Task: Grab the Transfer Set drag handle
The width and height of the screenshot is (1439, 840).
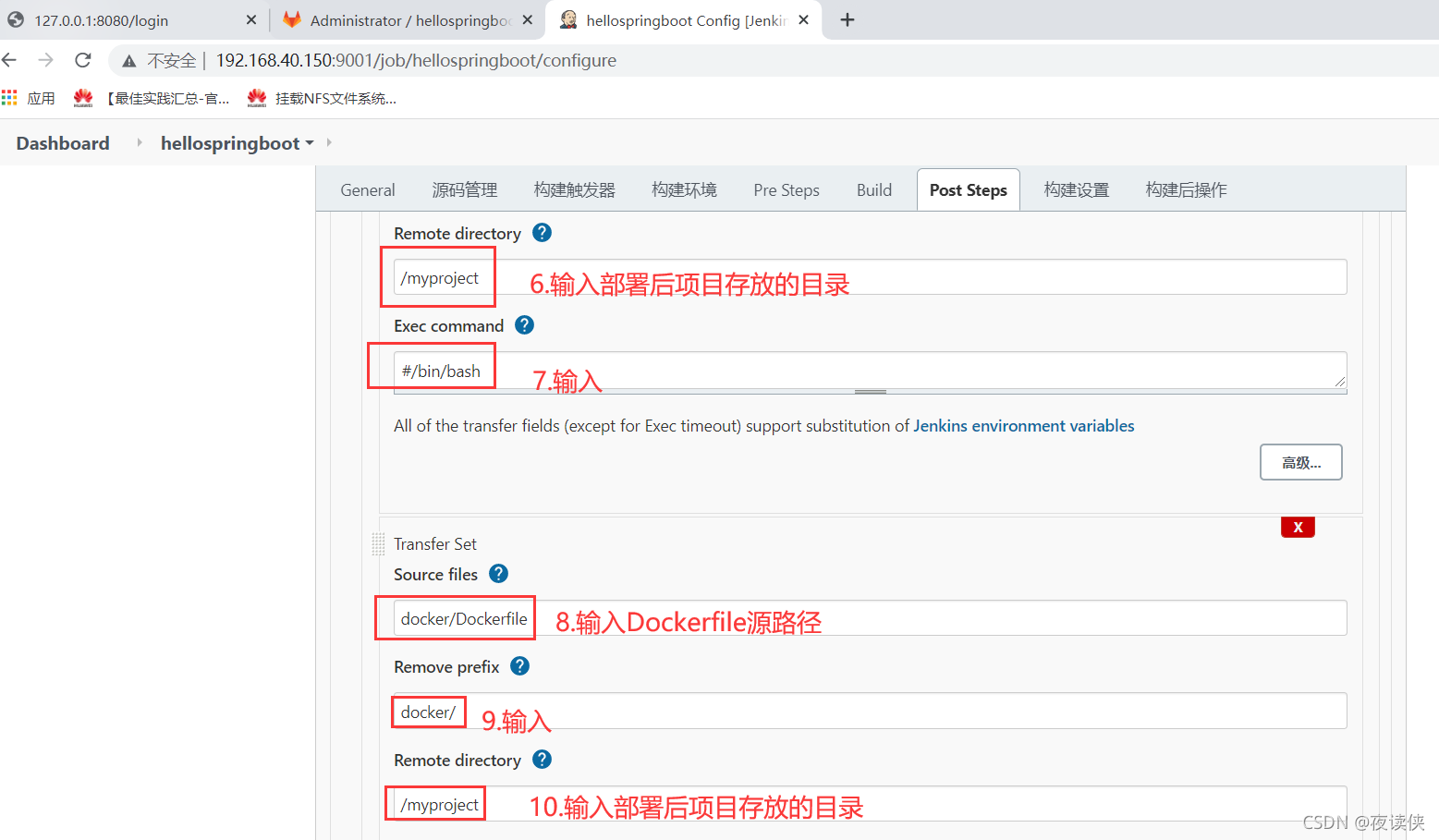Action: point(378,544)
